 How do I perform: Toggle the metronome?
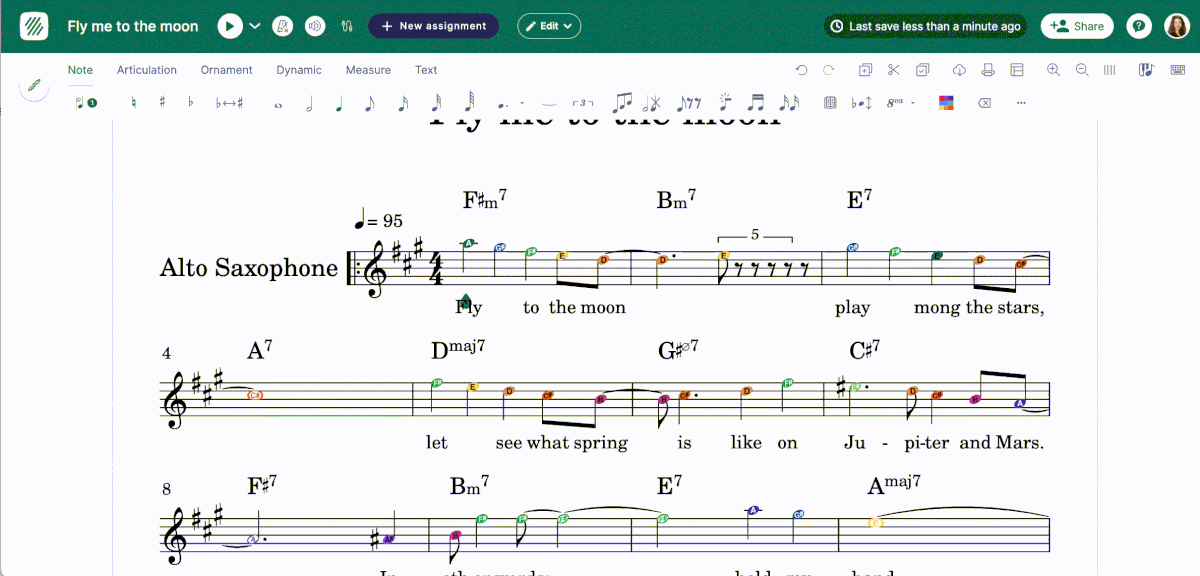coord(283,26)
